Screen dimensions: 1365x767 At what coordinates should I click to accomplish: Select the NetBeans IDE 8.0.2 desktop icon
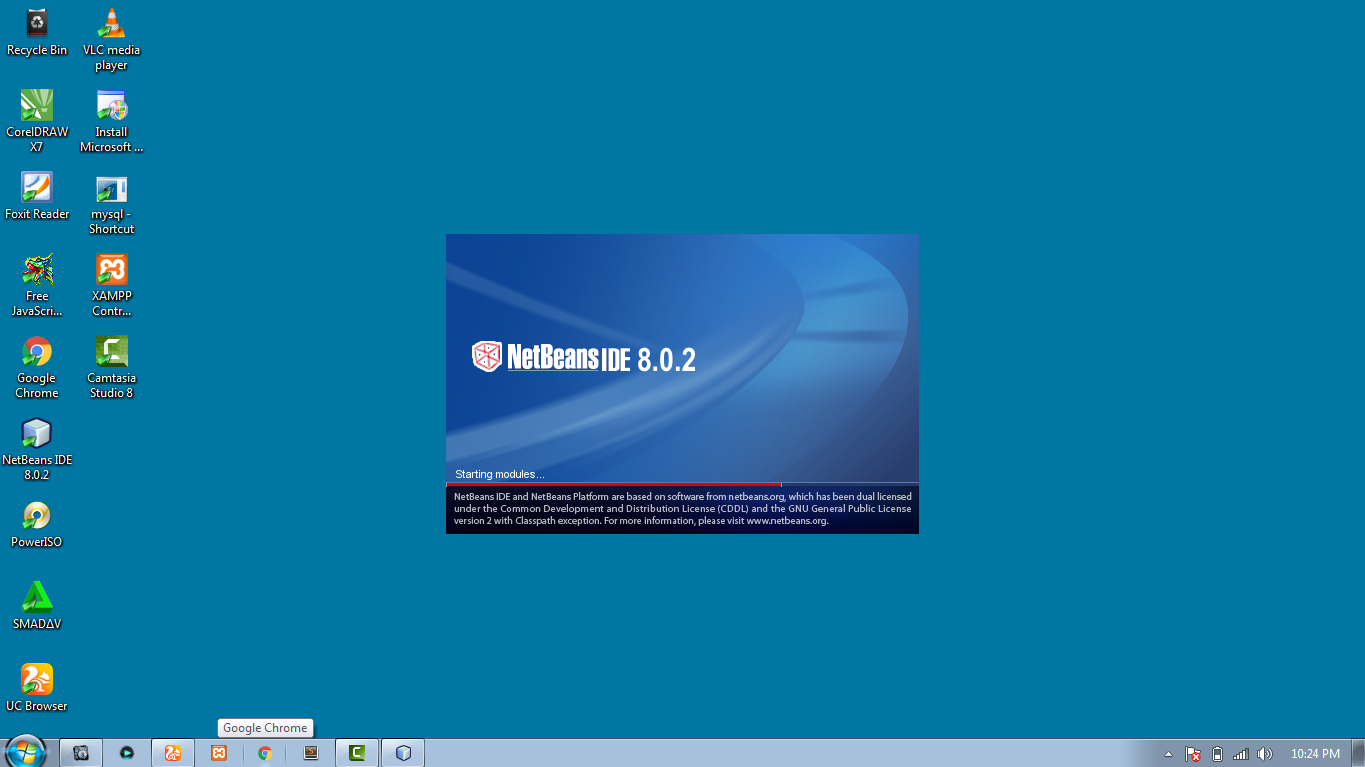(37, 450)
